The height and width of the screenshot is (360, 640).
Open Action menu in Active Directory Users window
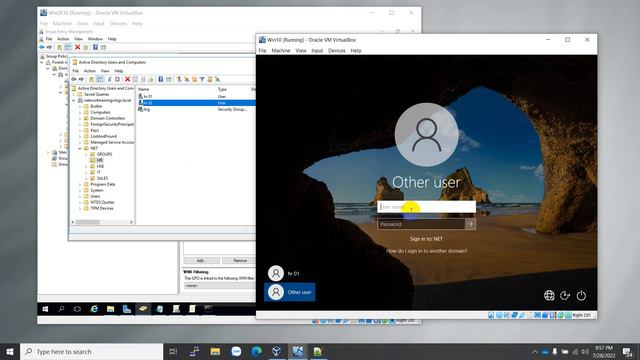click(x=90, y=71)
